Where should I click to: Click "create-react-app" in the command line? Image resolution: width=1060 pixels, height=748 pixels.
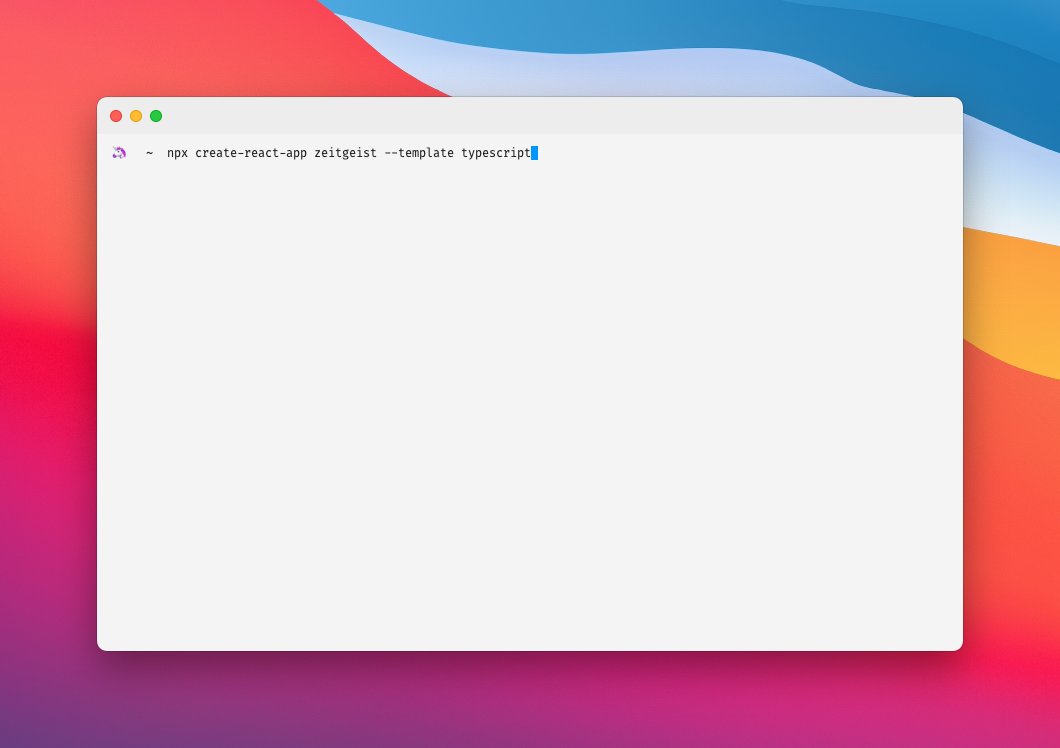pos(251,153)
